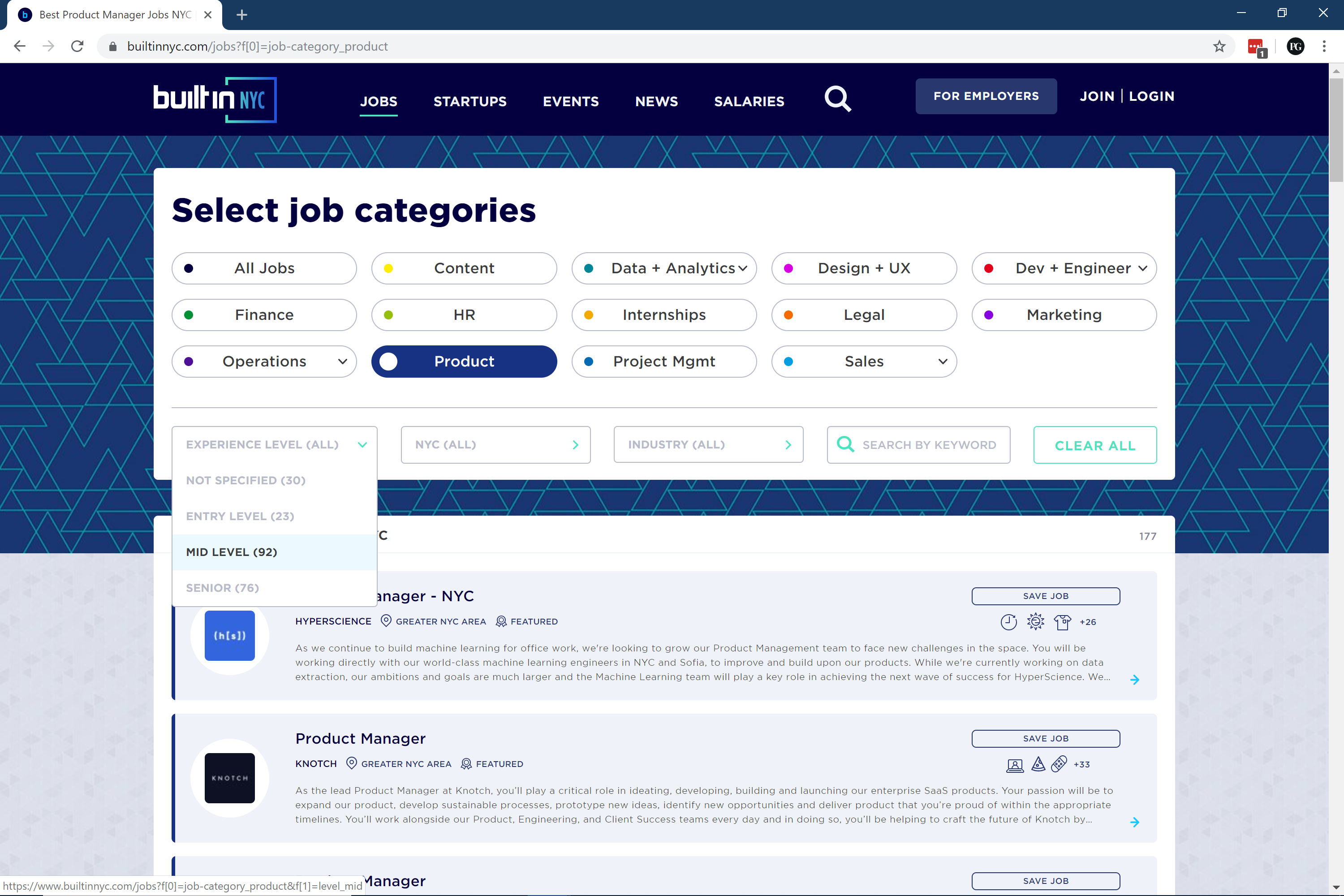Click the featured ribbon icon on HyperScience listing
Screen dimensions: 1344x896
500,621
